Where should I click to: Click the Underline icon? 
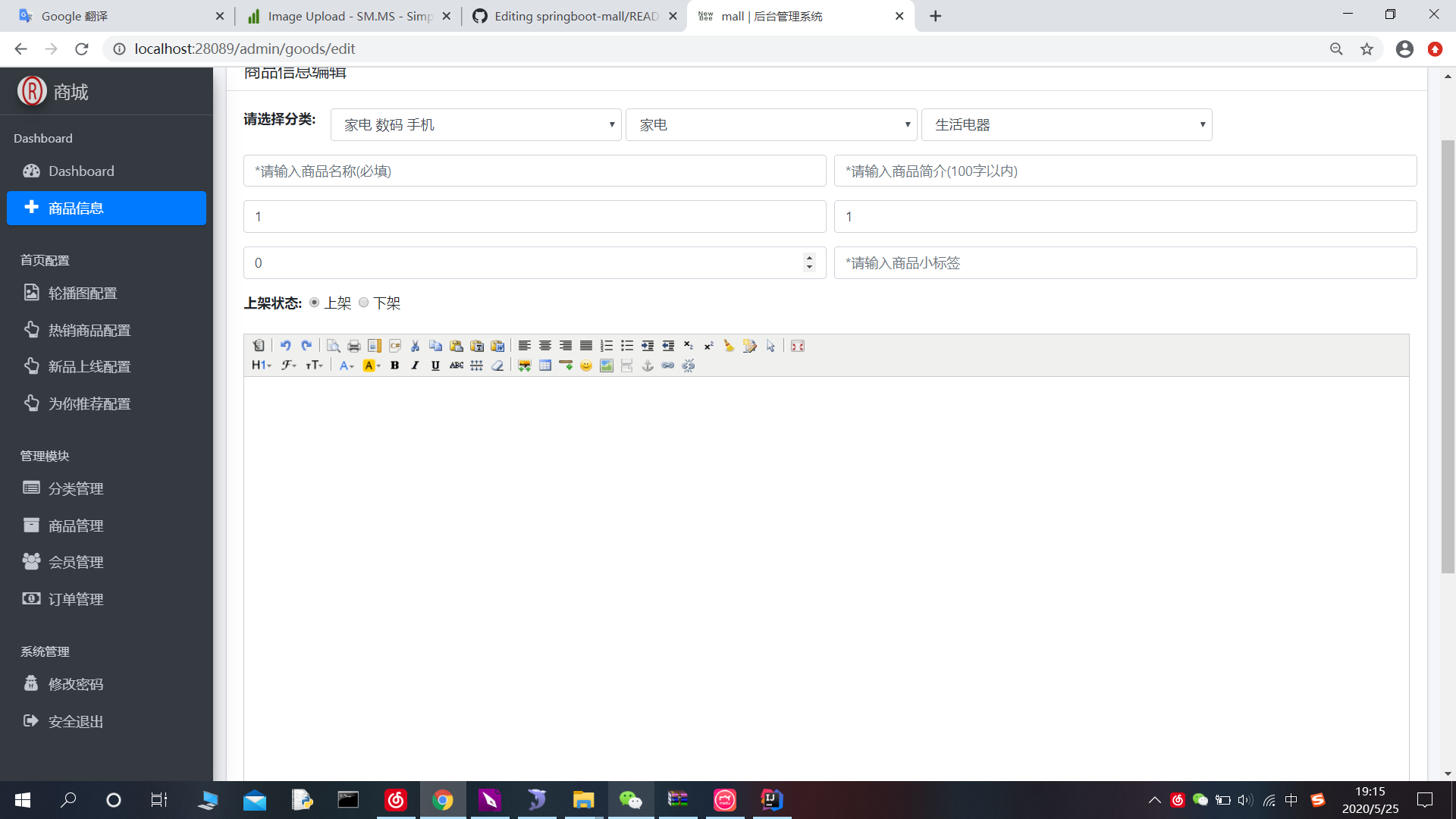[435, 365]
